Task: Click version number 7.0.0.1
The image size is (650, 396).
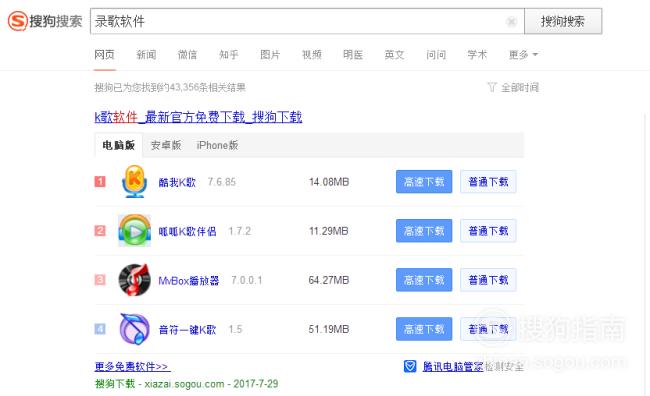Action: 247,280
